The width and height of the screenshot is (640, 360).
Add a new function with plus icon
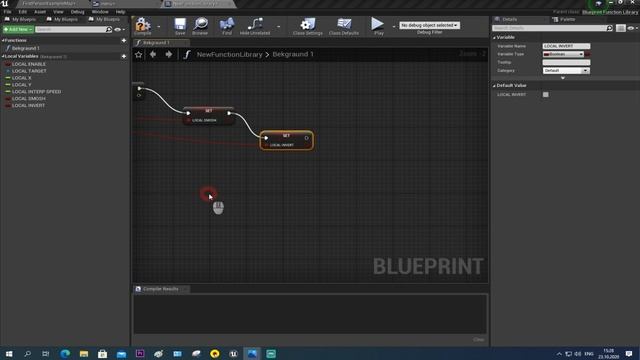click(124, 40)
